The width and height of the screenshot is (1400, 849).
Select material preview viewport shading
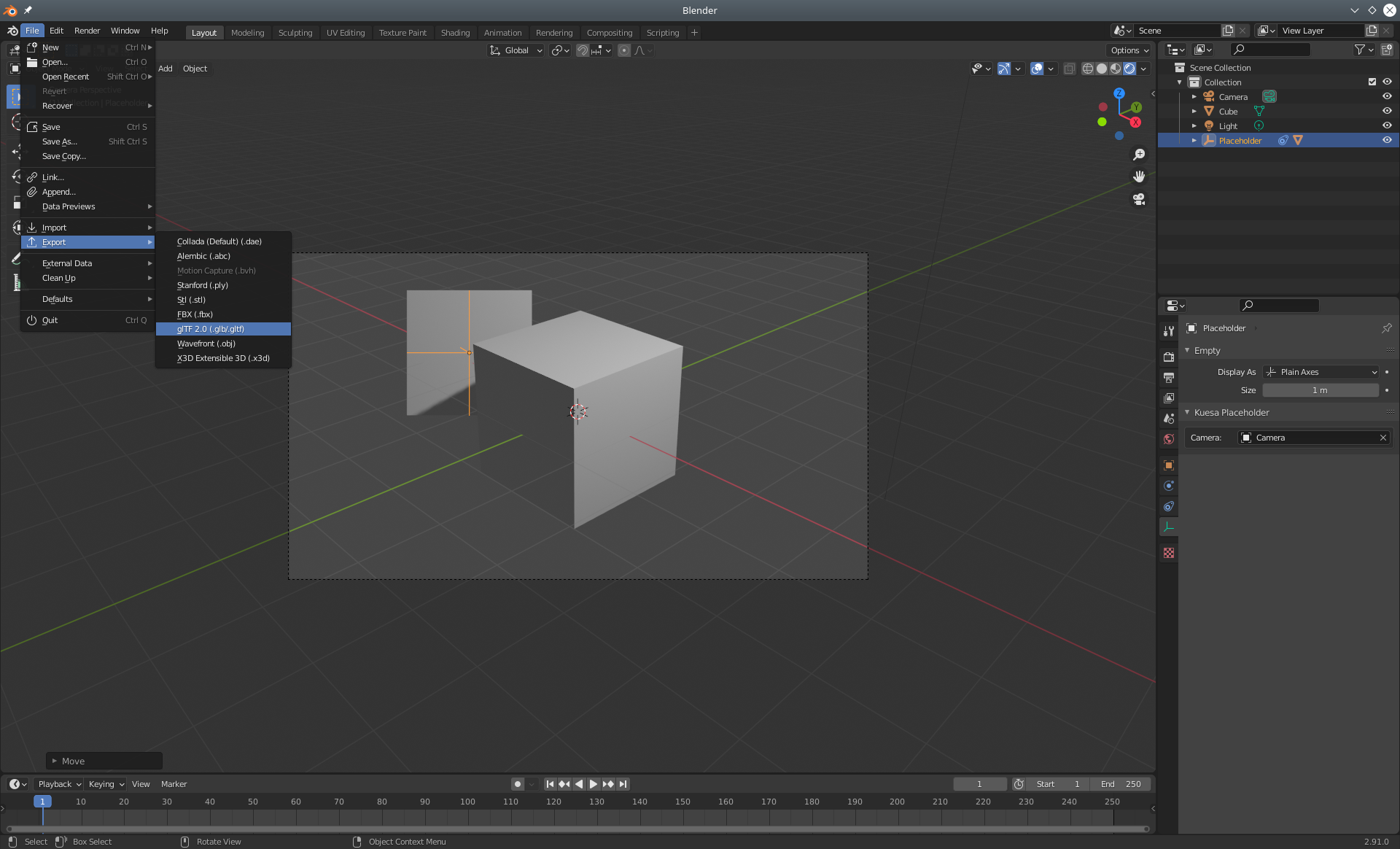tap(1116, 69)
